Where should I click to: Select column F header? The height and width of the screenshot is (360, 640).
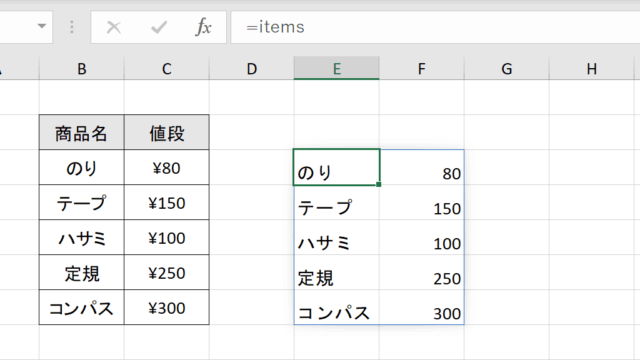pos(422,68)
